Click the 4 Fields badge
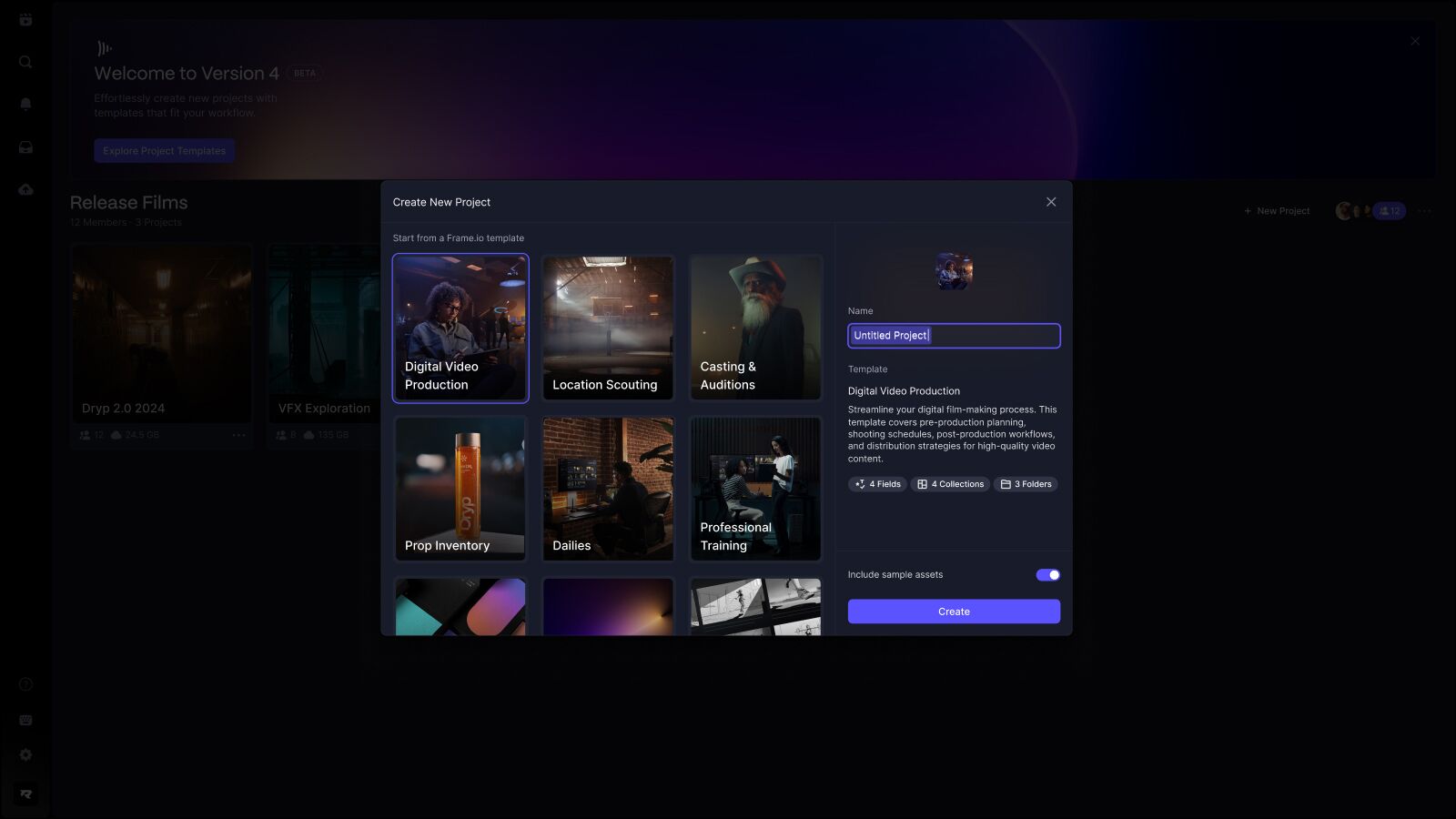 876,484
